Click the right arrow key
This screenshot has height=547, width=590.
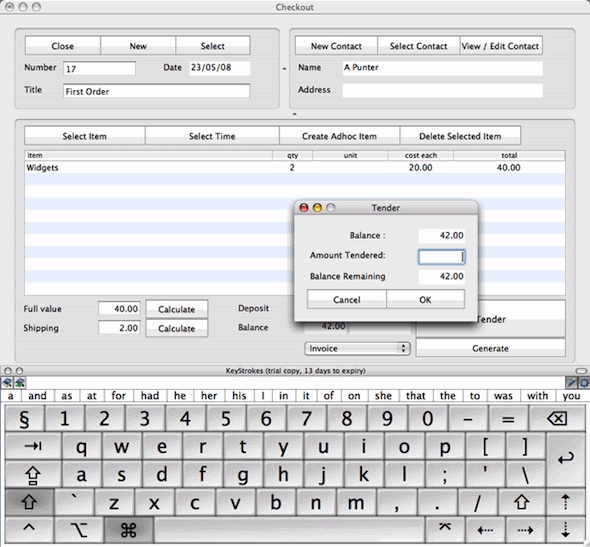525,530
